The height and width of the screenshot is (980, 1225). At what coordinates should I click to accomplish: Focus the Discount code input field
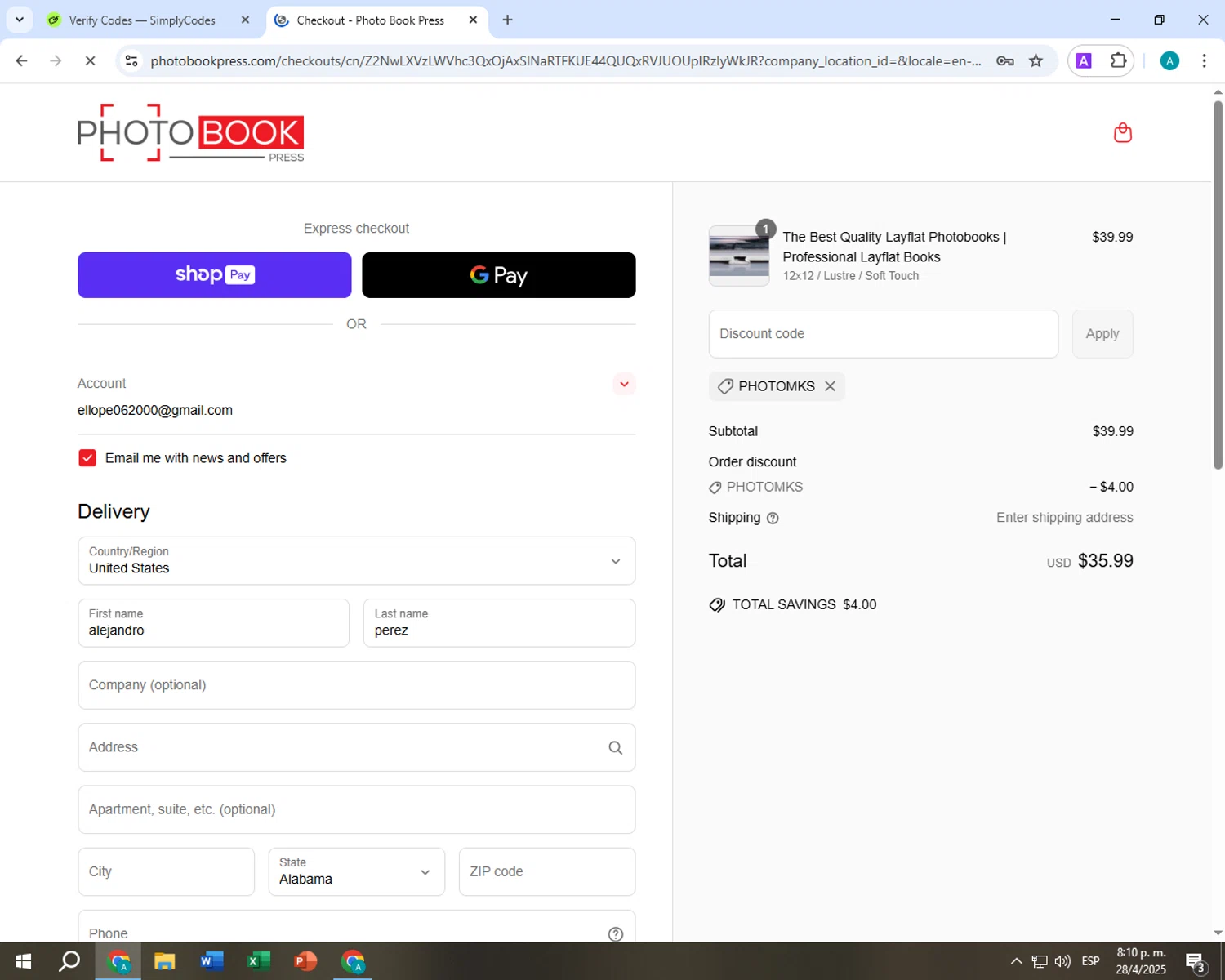click(884, 334)
